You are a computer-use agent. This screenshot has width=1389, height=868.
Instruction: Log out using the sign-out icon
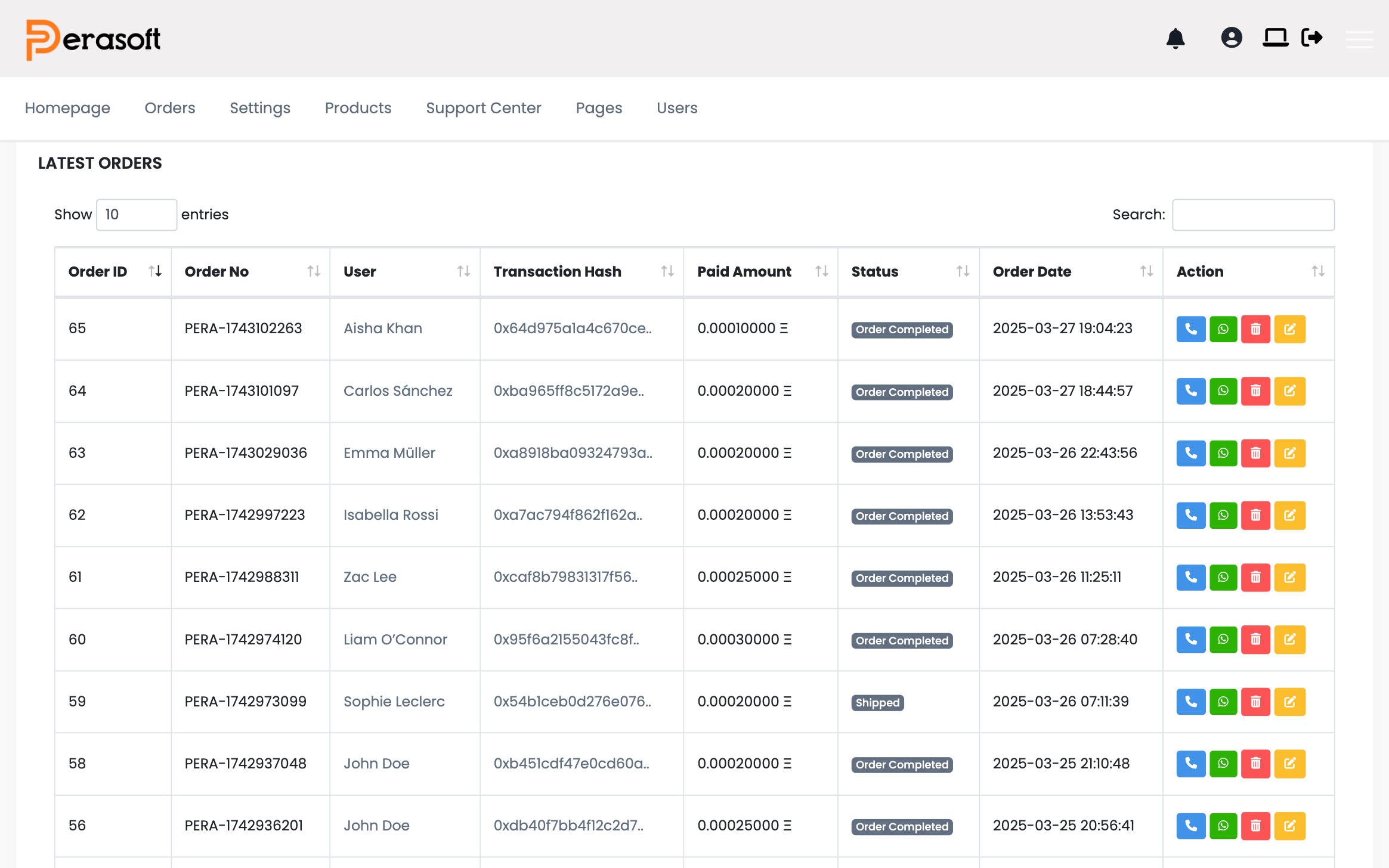(x=1312, y=38)
